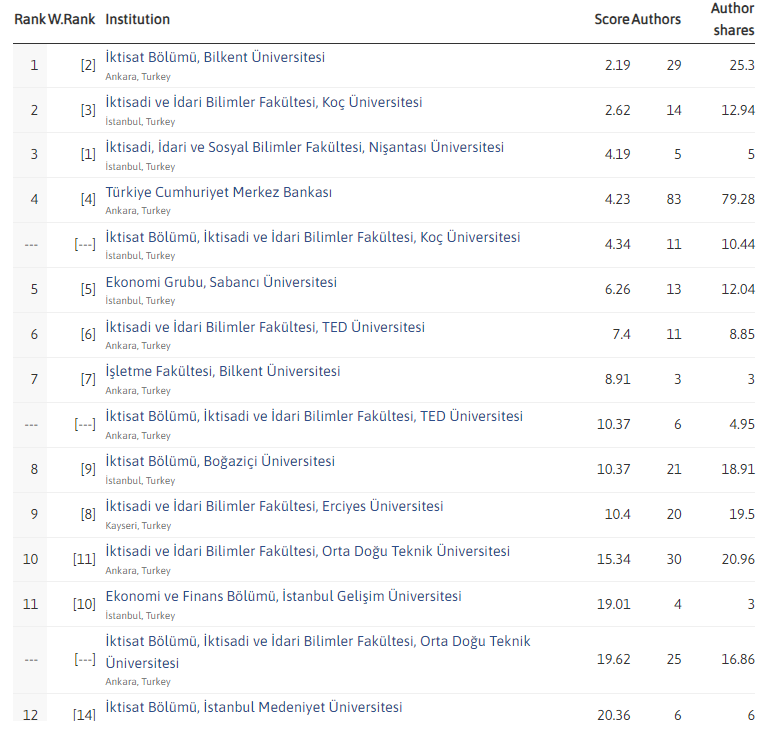Select authors count 30
Image resolution: width=768 pixels, height=733 pixels.
(x=674, y=560)
